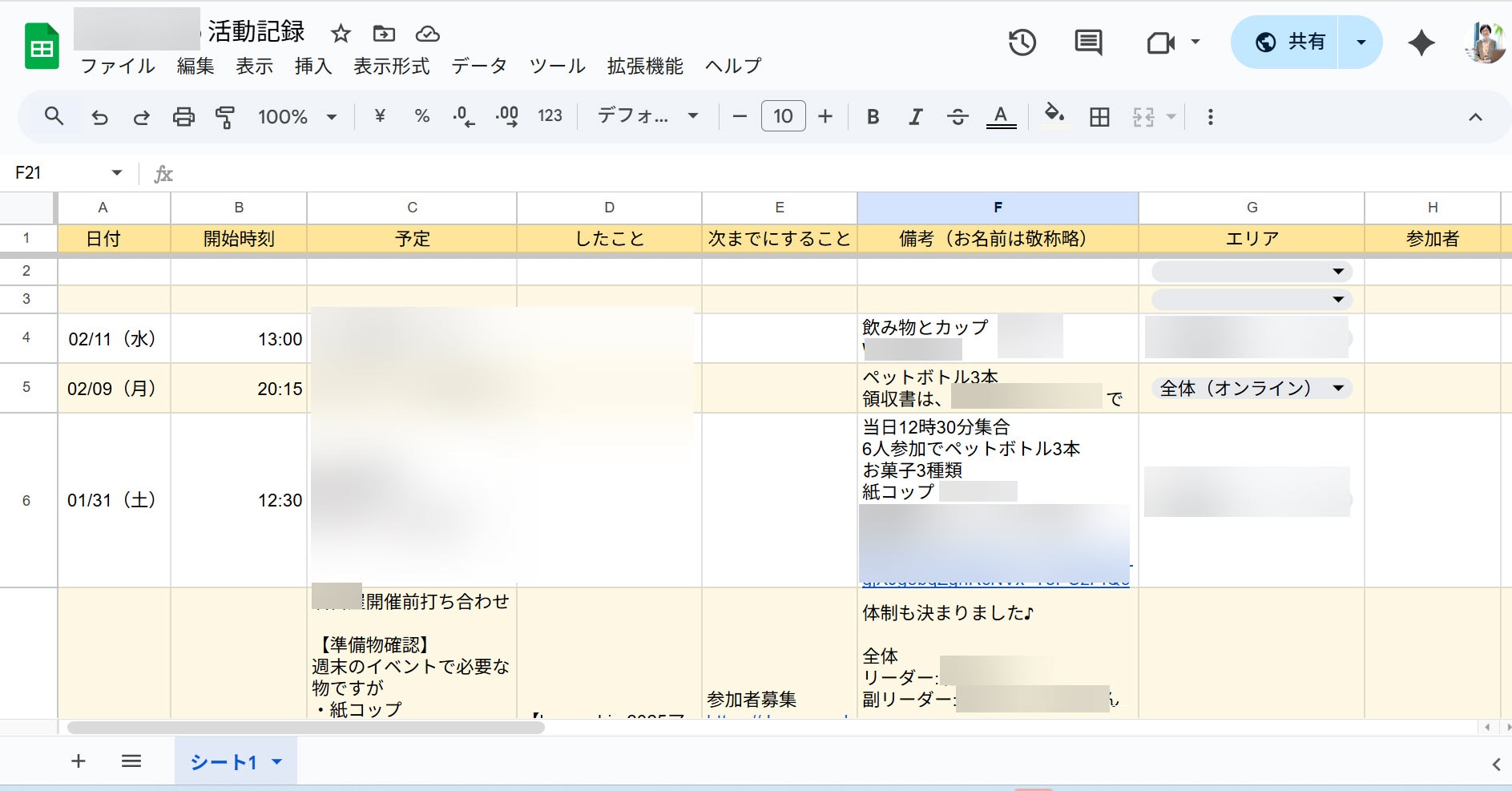Click the Gemini sparkle icon
Viewport: 1512px width, 791px height.
click(1421, 42)
